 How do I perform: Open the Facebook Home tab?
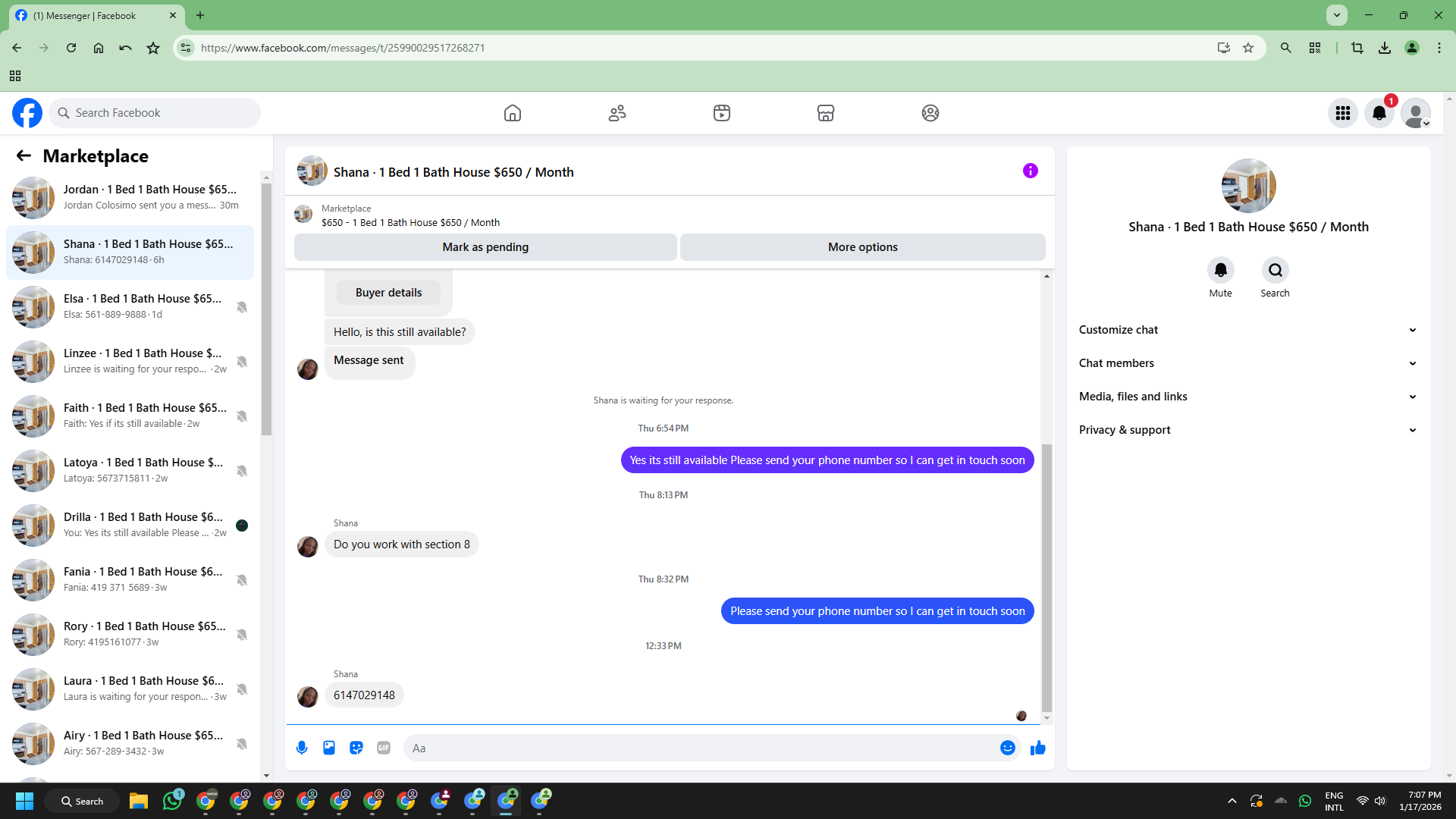(x=513, y=113)
